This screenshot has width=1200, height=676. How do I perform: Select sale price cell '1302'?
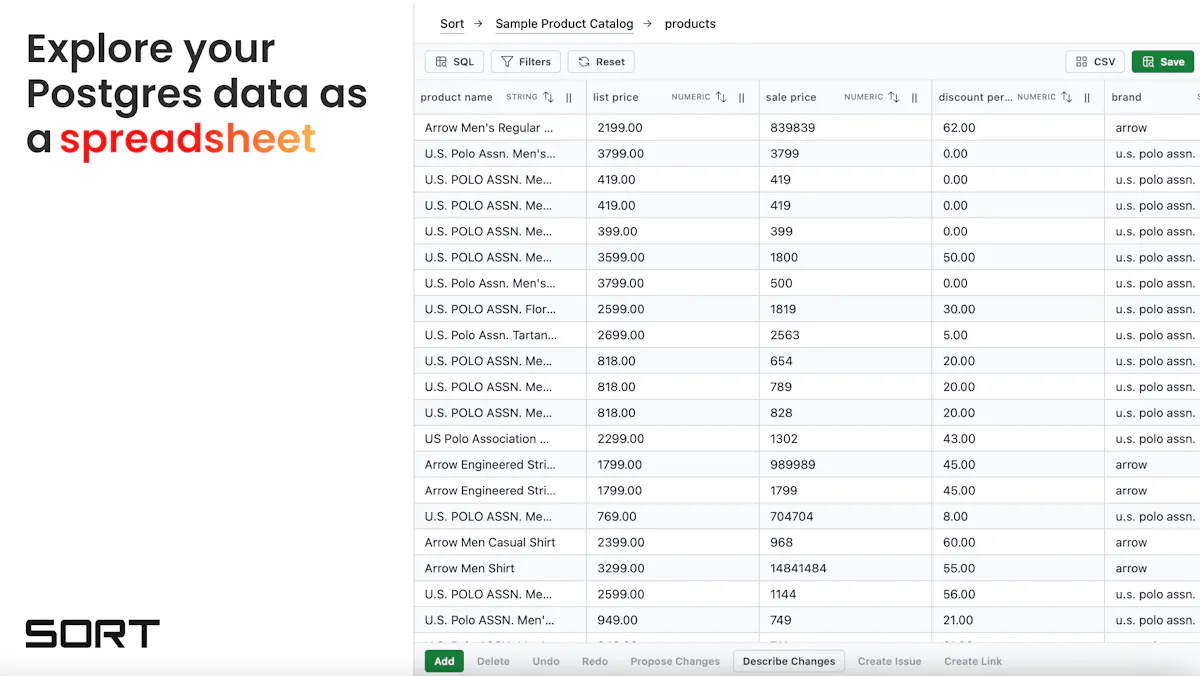[x=846, y=439]
